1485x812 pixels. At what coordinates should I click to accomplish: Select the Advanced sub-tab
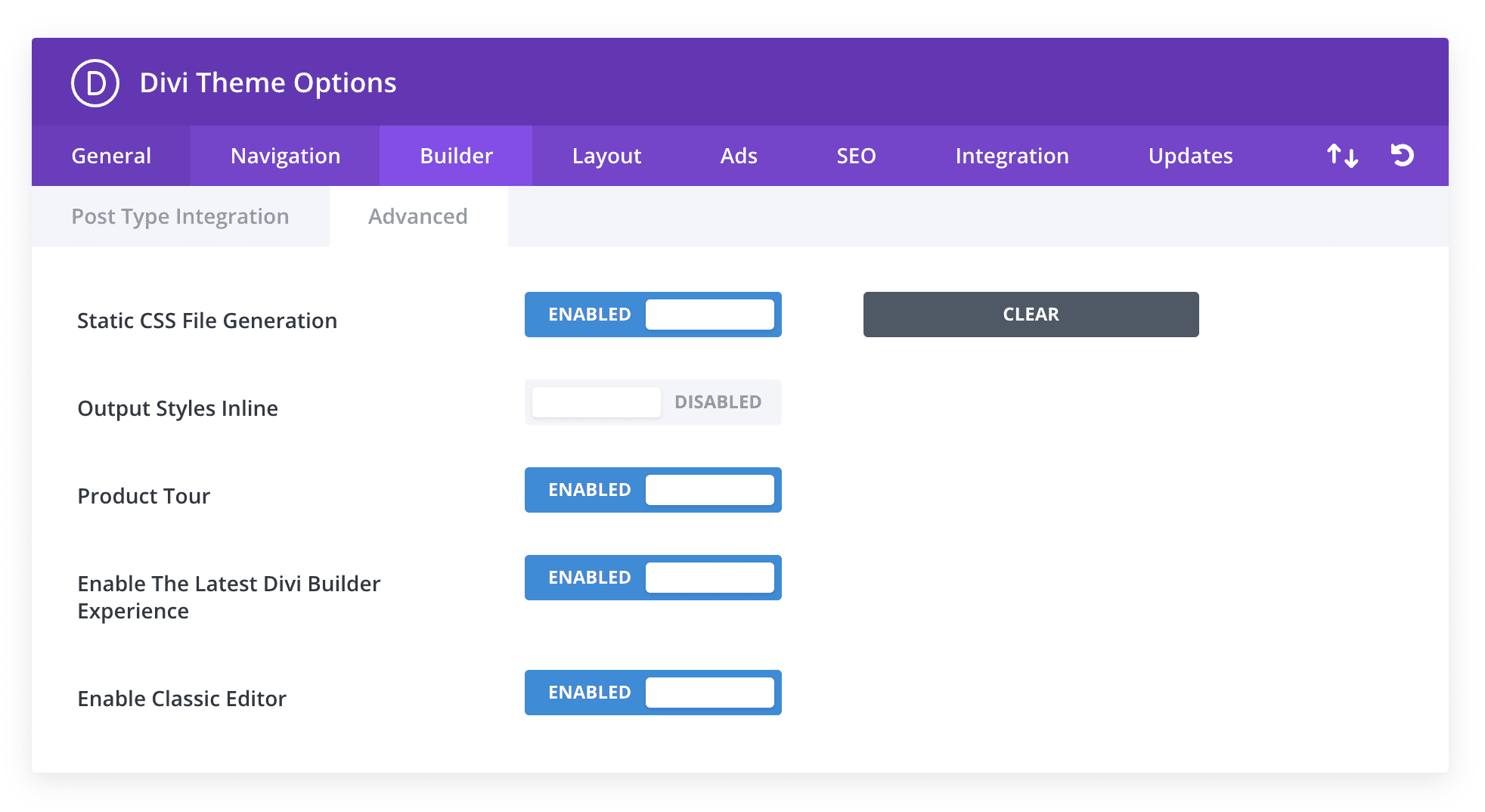click(417, 216)
